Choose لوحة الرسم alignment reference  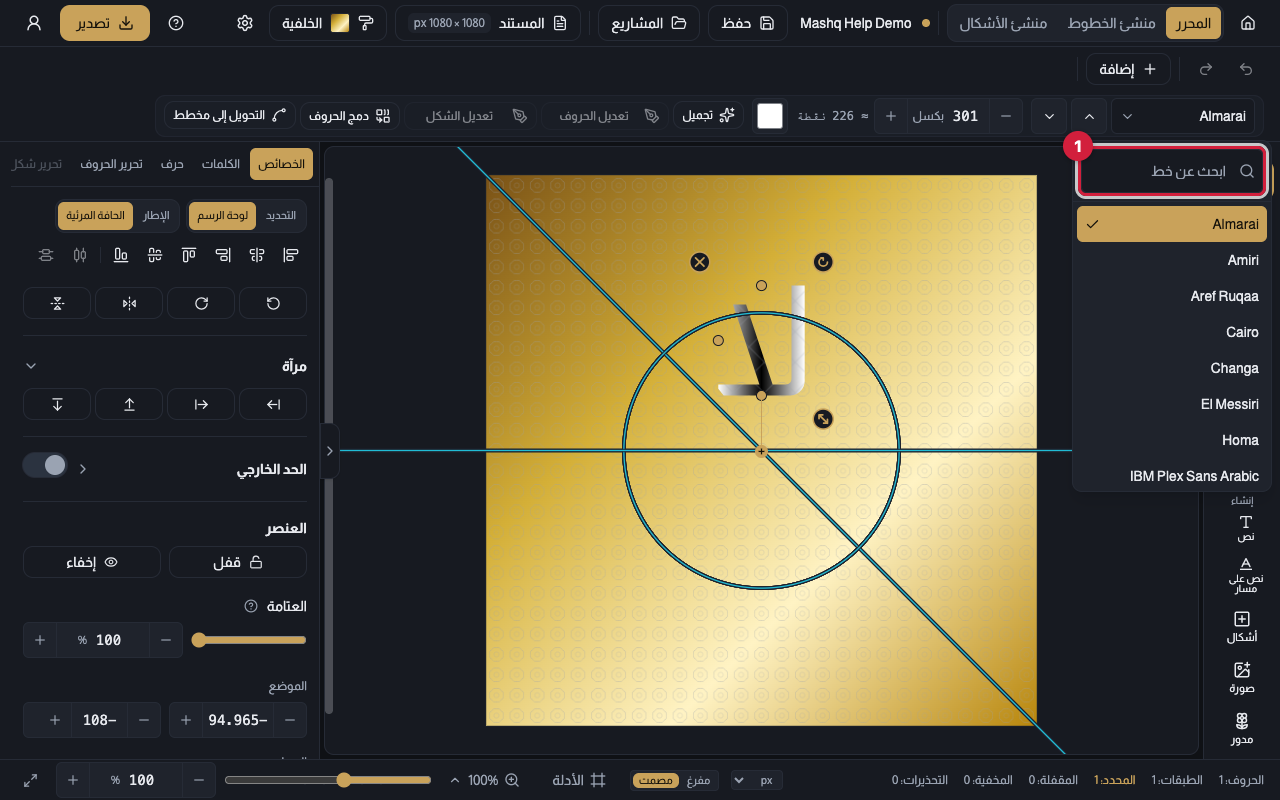(223, 215)
